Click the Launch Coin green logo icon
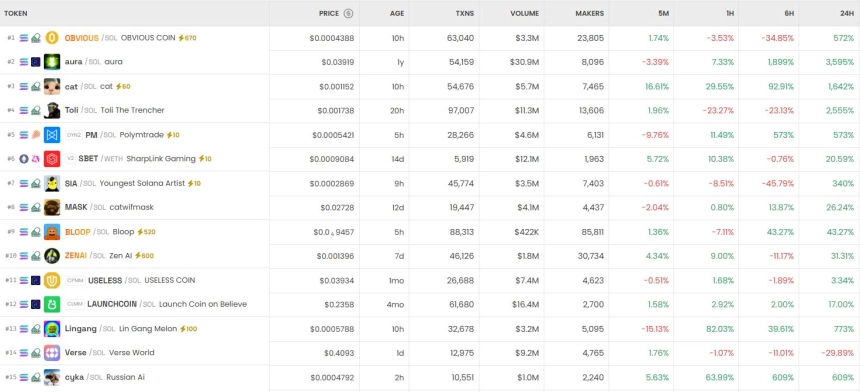 click(x=52, y=304)
